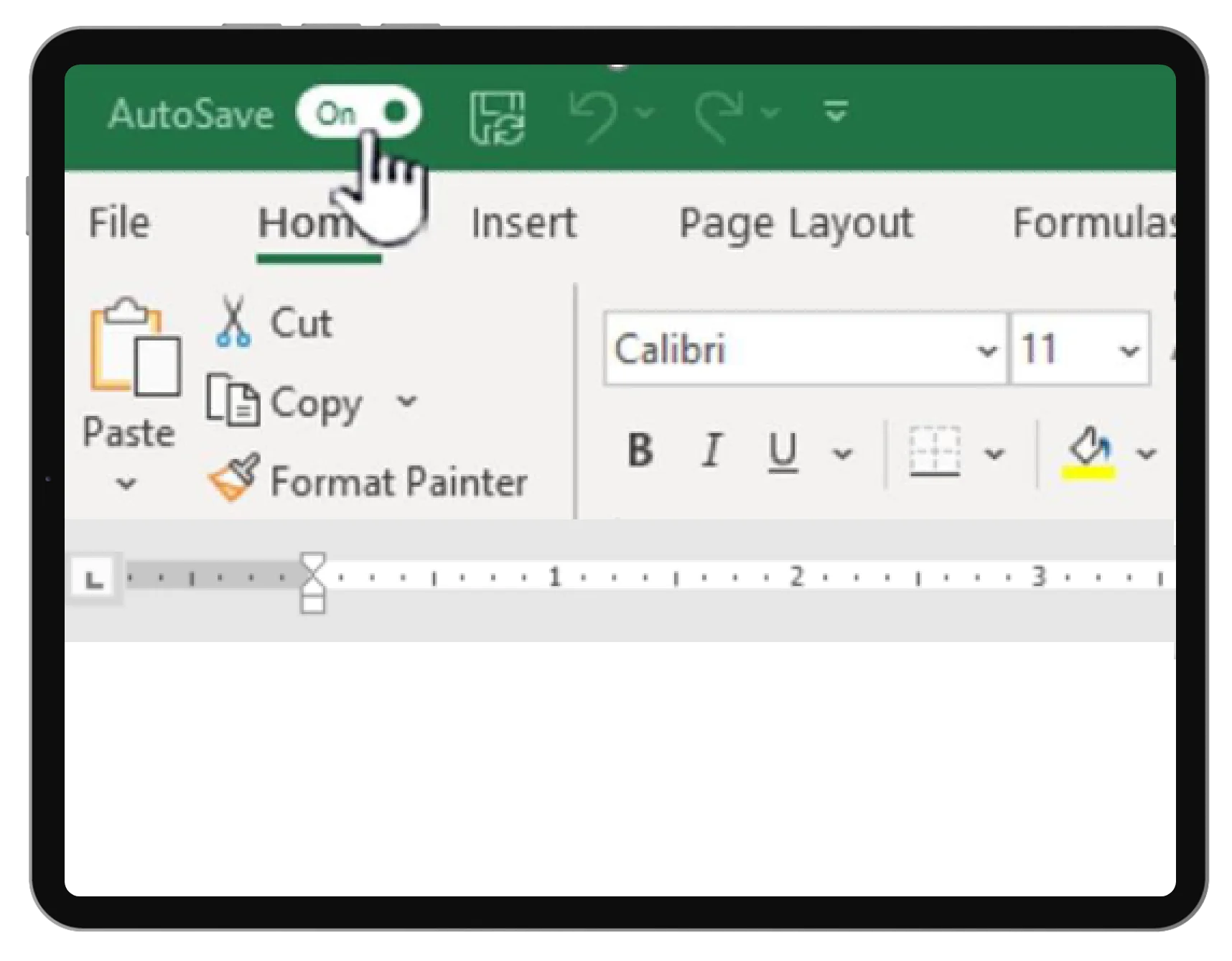Expand the Paste options arrow
The width and height of the screenshot is (1232, 961).
[126, 483]
